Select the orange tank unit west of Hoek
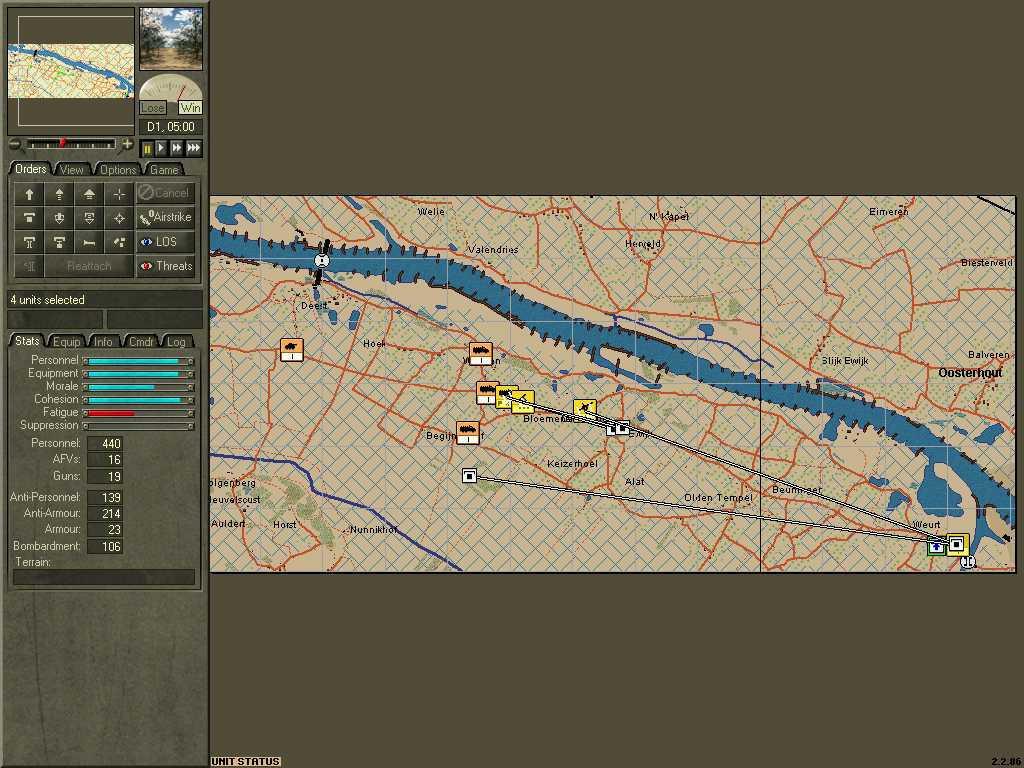 pyautogui.click(x=291, y=349)
